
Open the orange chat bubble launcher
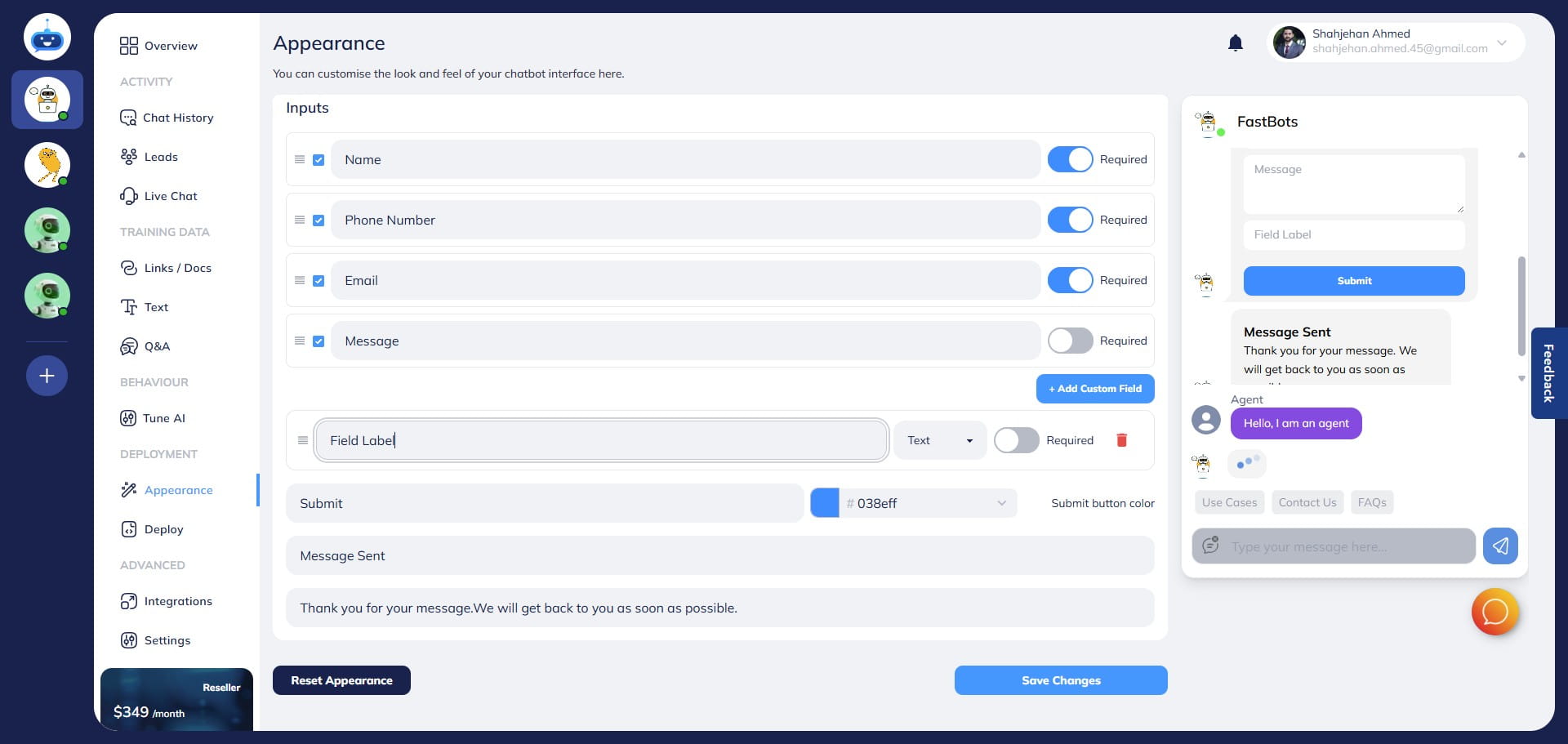(1494, 612)
